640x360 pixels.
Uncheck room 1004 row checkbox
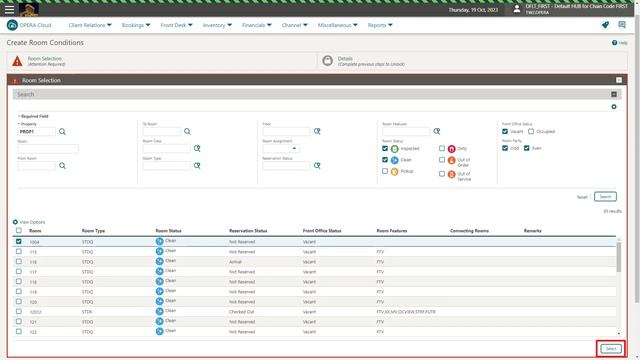pyautogui.click(x=19, y=241)
